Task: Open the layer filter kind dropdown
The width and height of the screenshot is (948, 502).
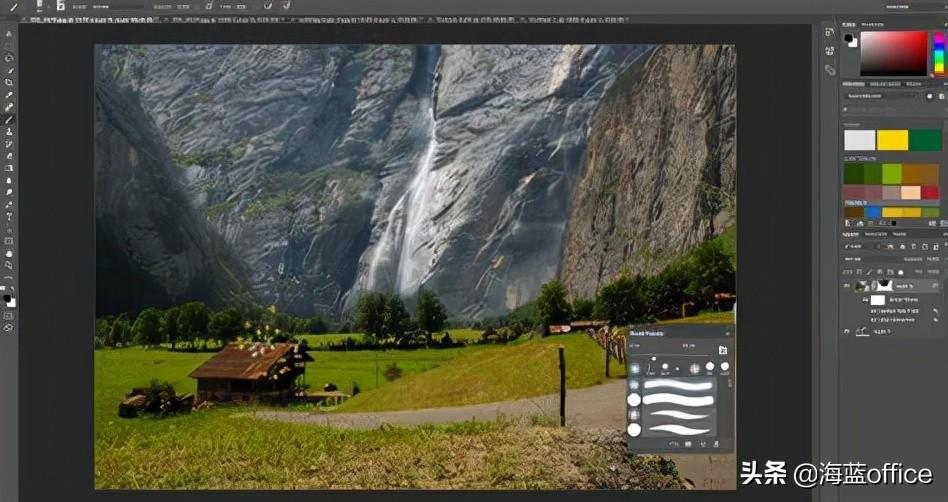Action: [861, 247]
